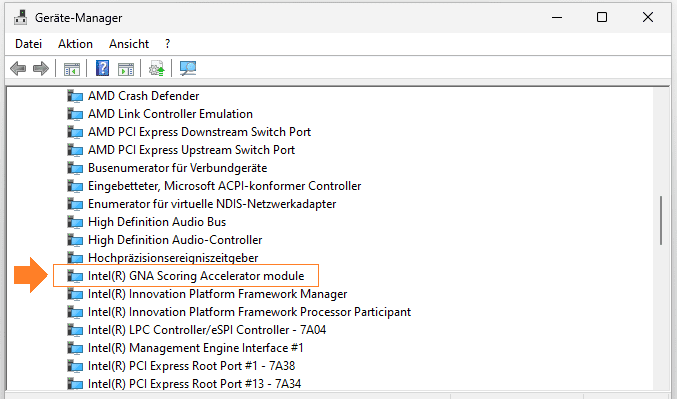Select Busenumerator für Verbundgeräte entry
This screenshot has height=399, width=677.
click(177, 168)
